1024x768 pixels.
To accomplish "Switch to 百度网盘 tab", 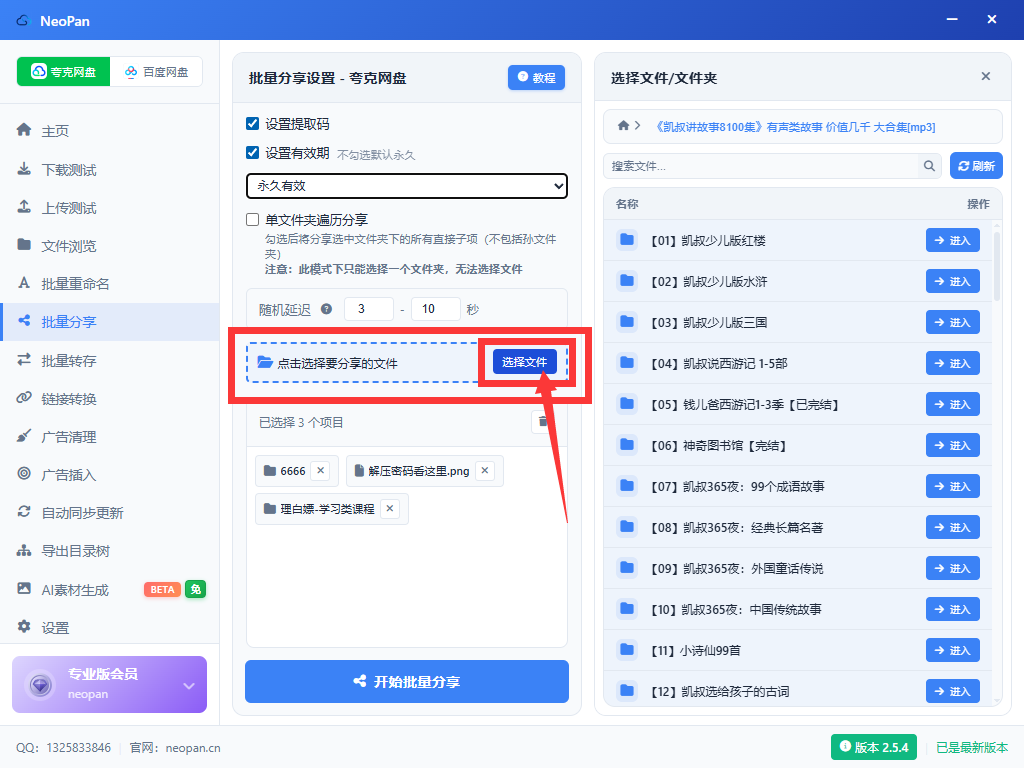I will [x=156, y=71].
